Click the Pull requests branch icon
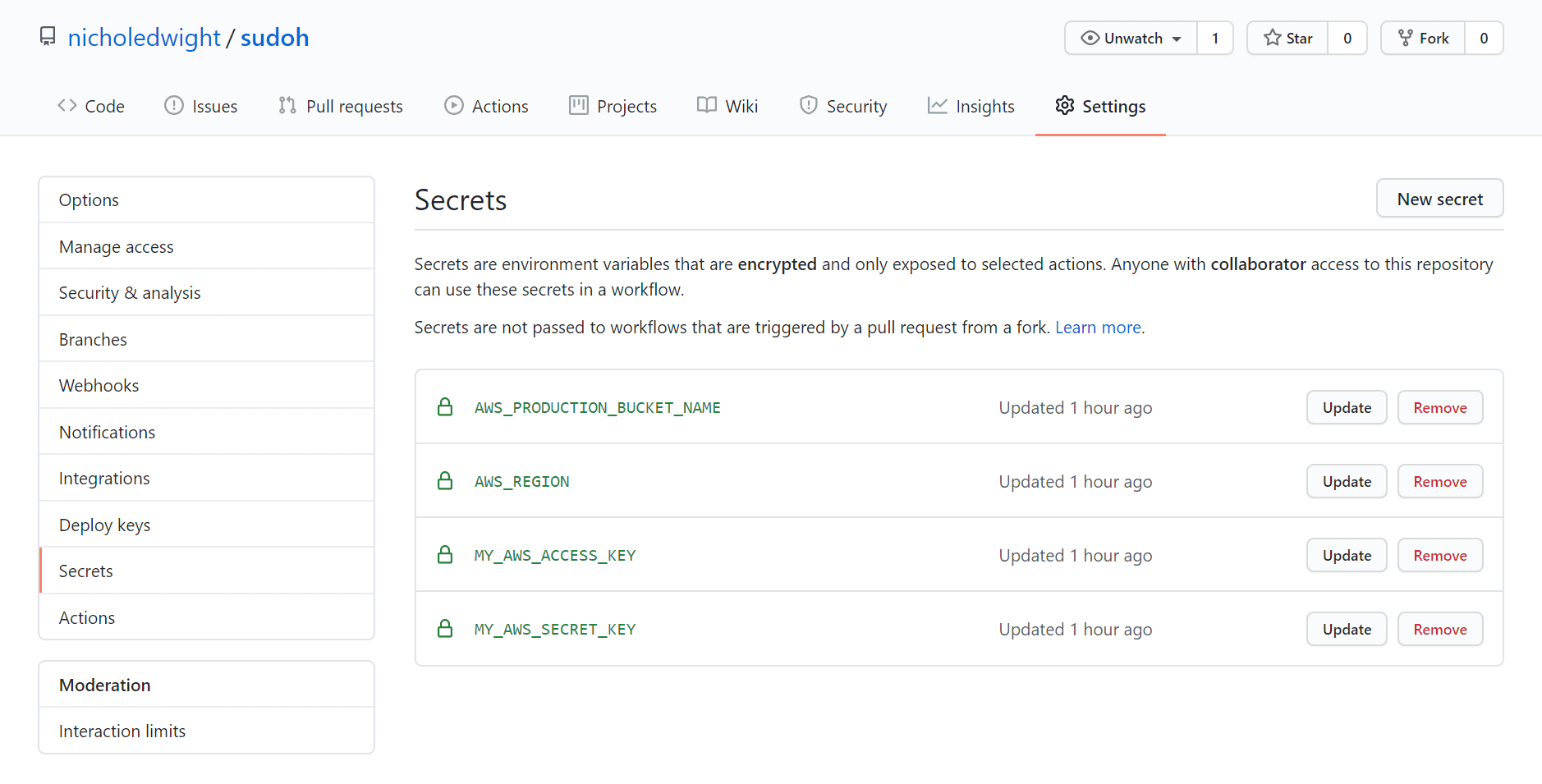 (287, 106)
